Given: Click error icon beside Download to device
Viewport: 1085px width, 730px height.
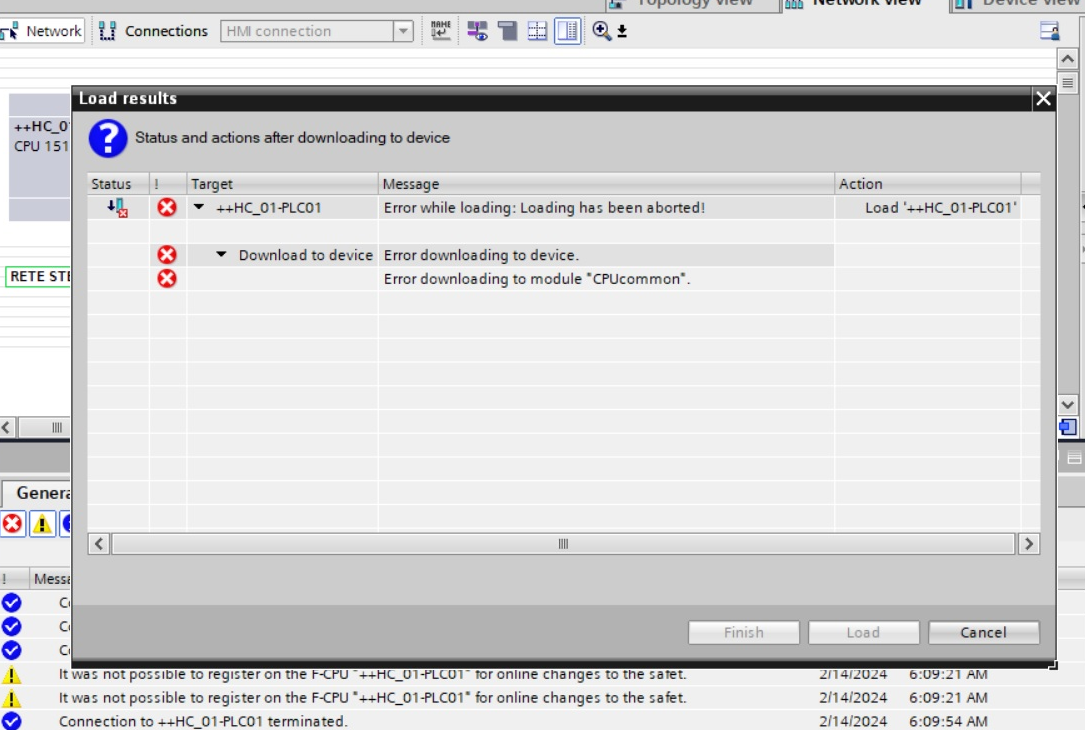Looking at the screenshot, I should click(x=167, y=255).
